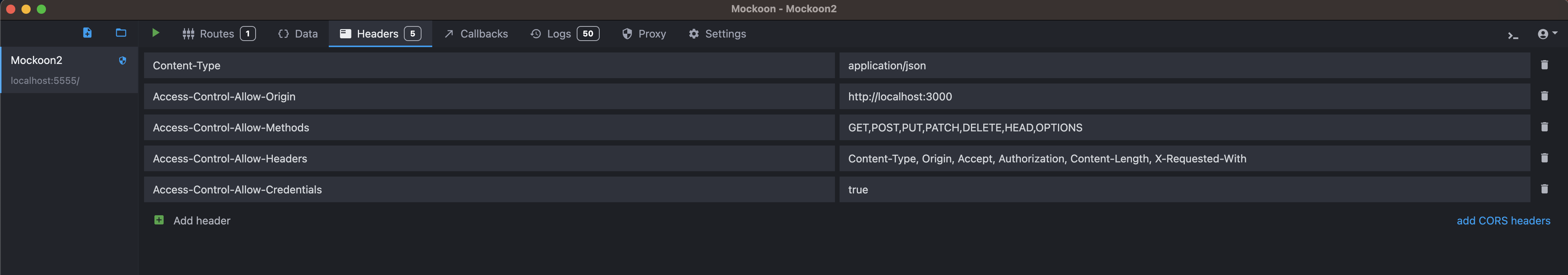Open the Logs tab
The width and height of the screenshot is (1568, 275).
(564, 33)
